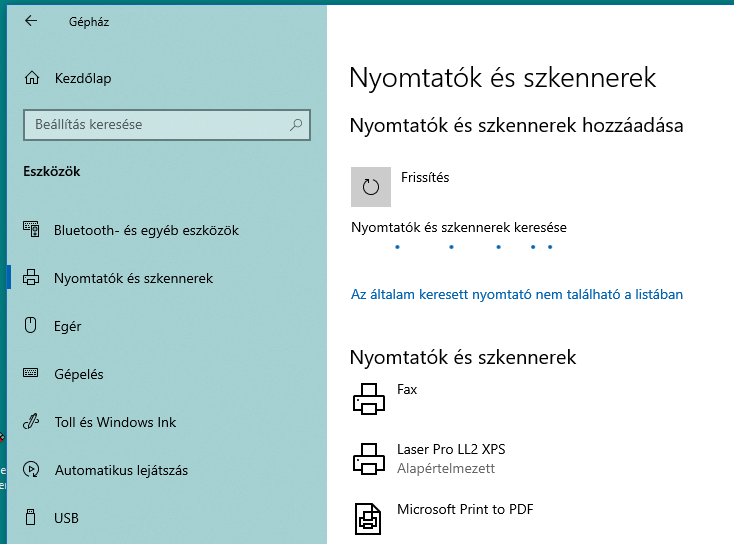Click the Kezdőlap home icon
734x544 pixels.
[32, 78]
